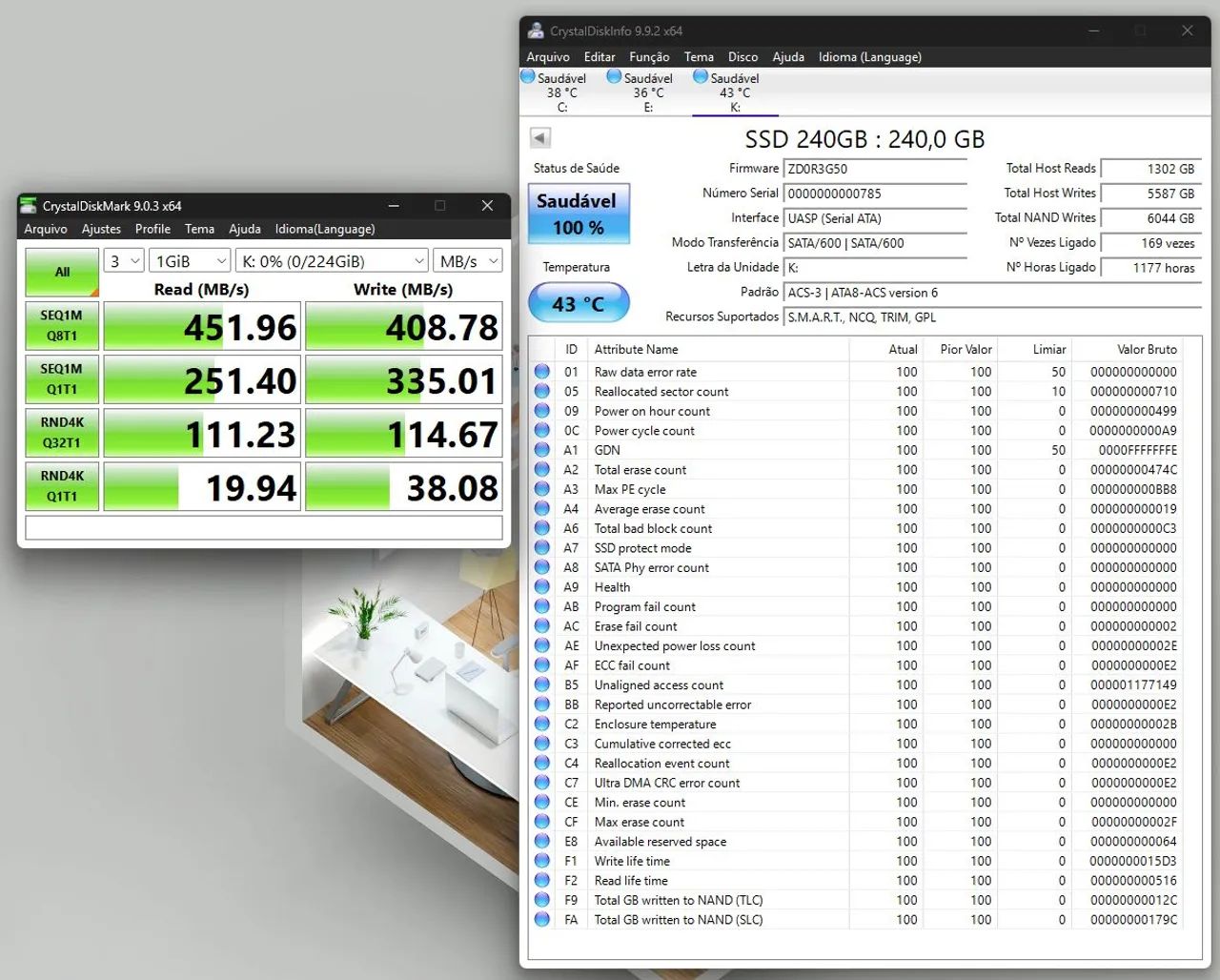Open the test count dropdown showing 3
Image resolution: width=1220 pixels, height=980 pixels.
[124, 260]
